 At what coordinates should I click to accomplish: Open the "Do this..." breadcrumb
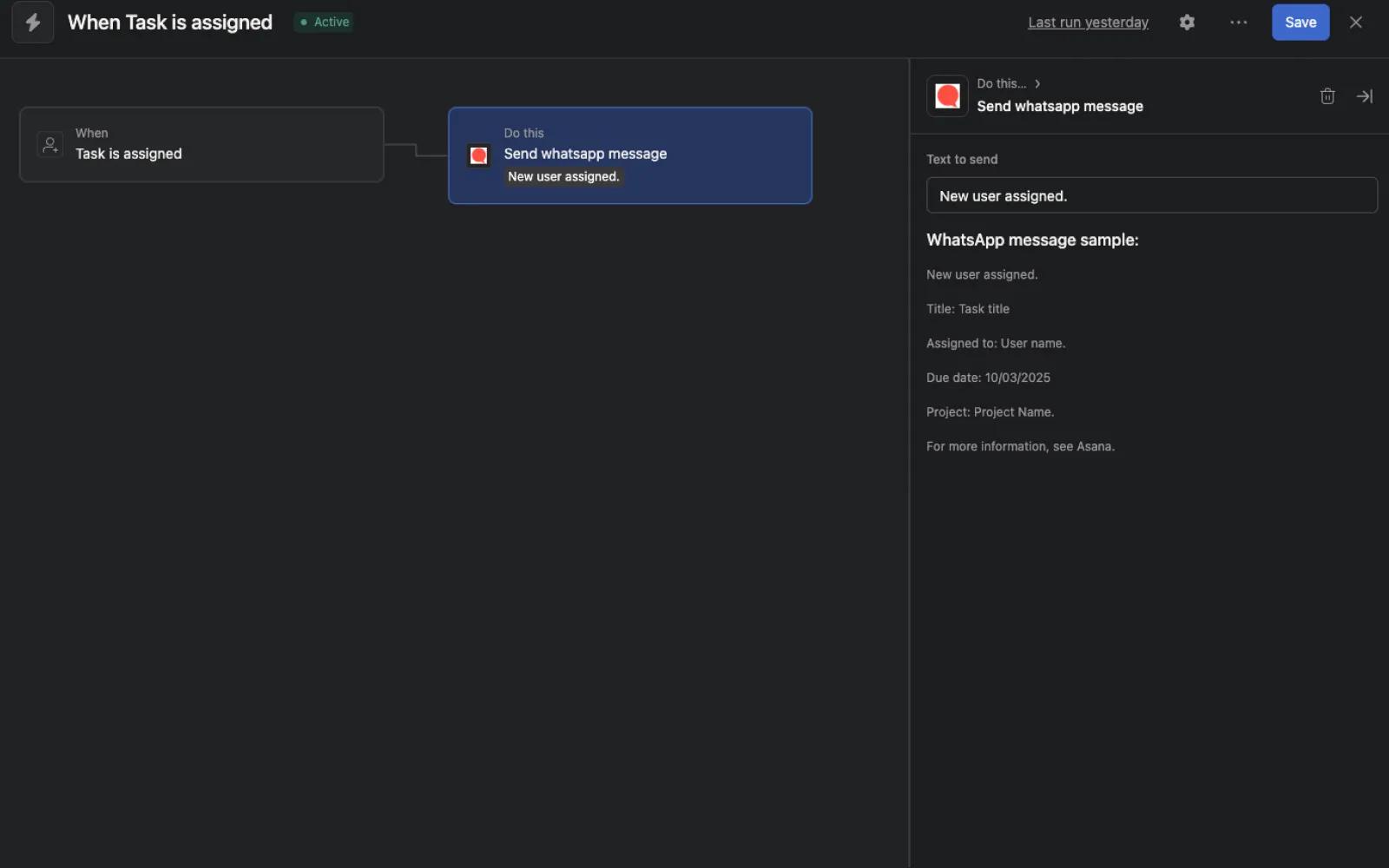pyautogui.click(x=1001, y=84)
